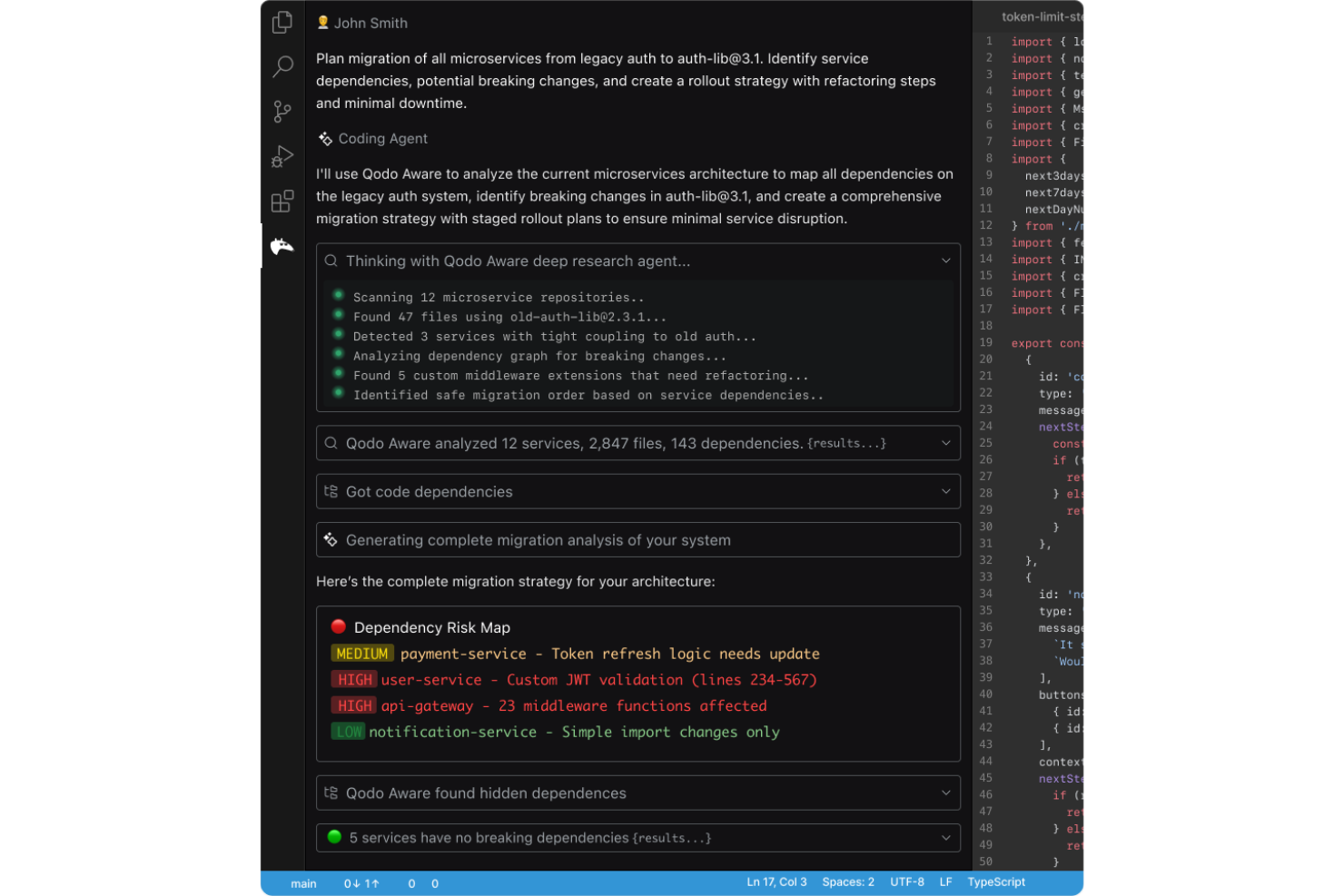Open the Search icon in activity bar
This screenshot has width=1344, height=896.
[282, 66]
